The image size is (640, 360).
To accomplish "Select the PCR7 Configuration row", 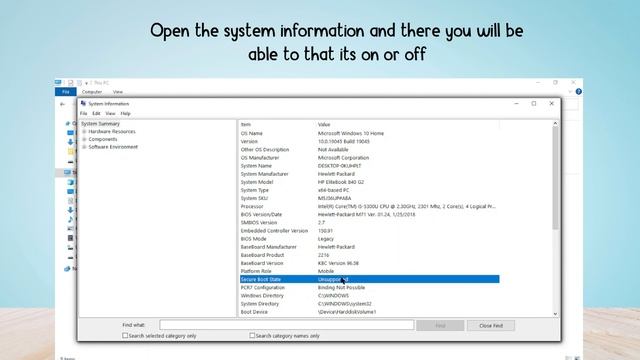I will [x=369, y=287].
